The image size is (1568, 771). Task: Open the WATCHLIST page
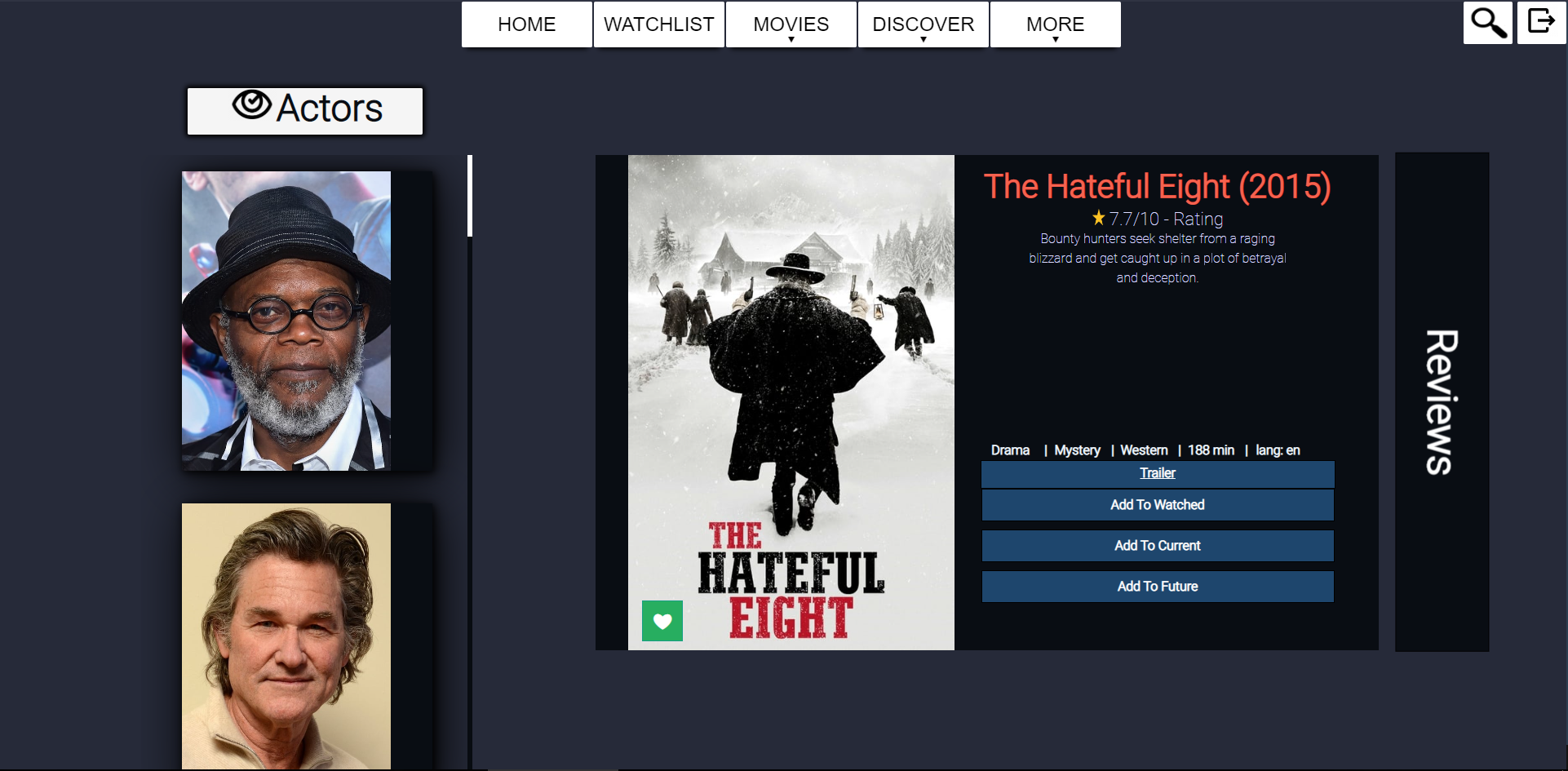659,24
